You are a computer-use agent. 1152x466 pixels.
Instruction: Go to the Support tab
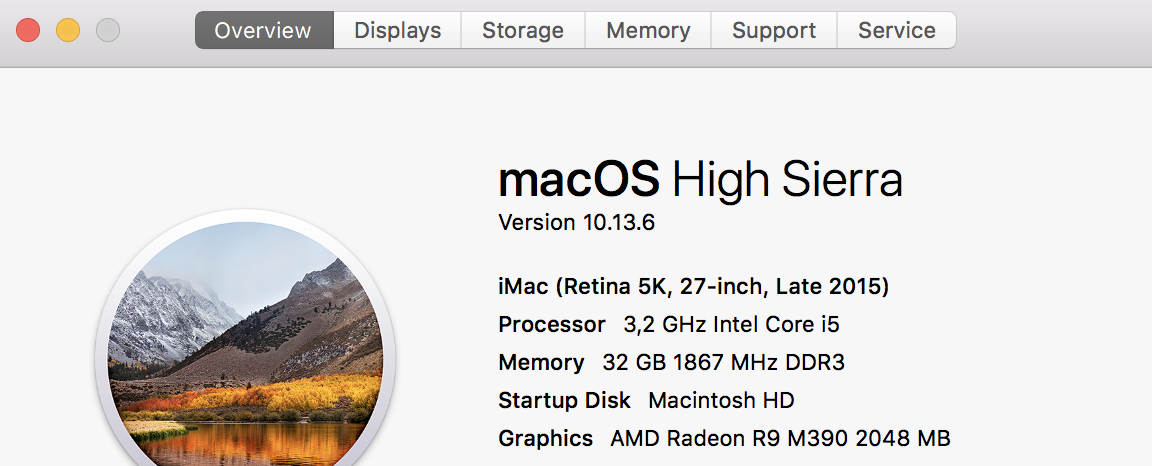(773, 30)
